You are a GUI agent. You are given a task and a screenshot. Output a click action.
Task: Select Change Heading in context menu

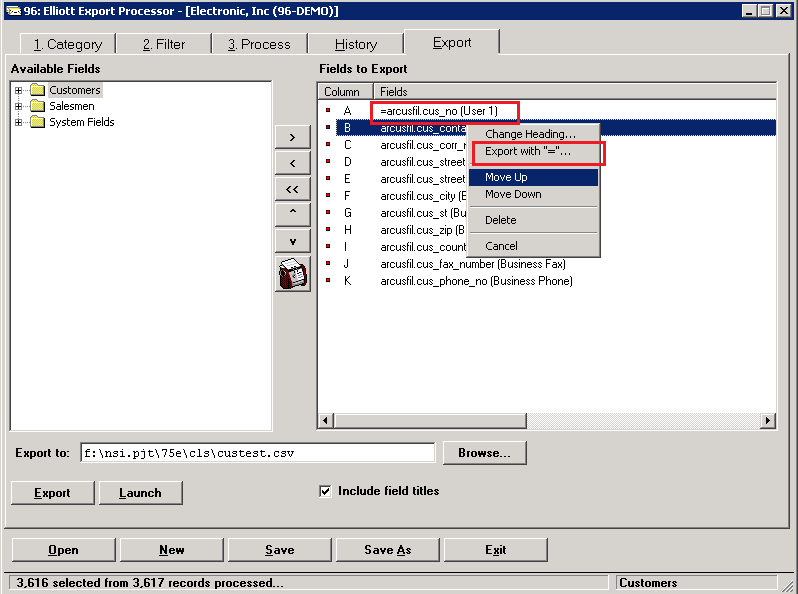[530, 134]
